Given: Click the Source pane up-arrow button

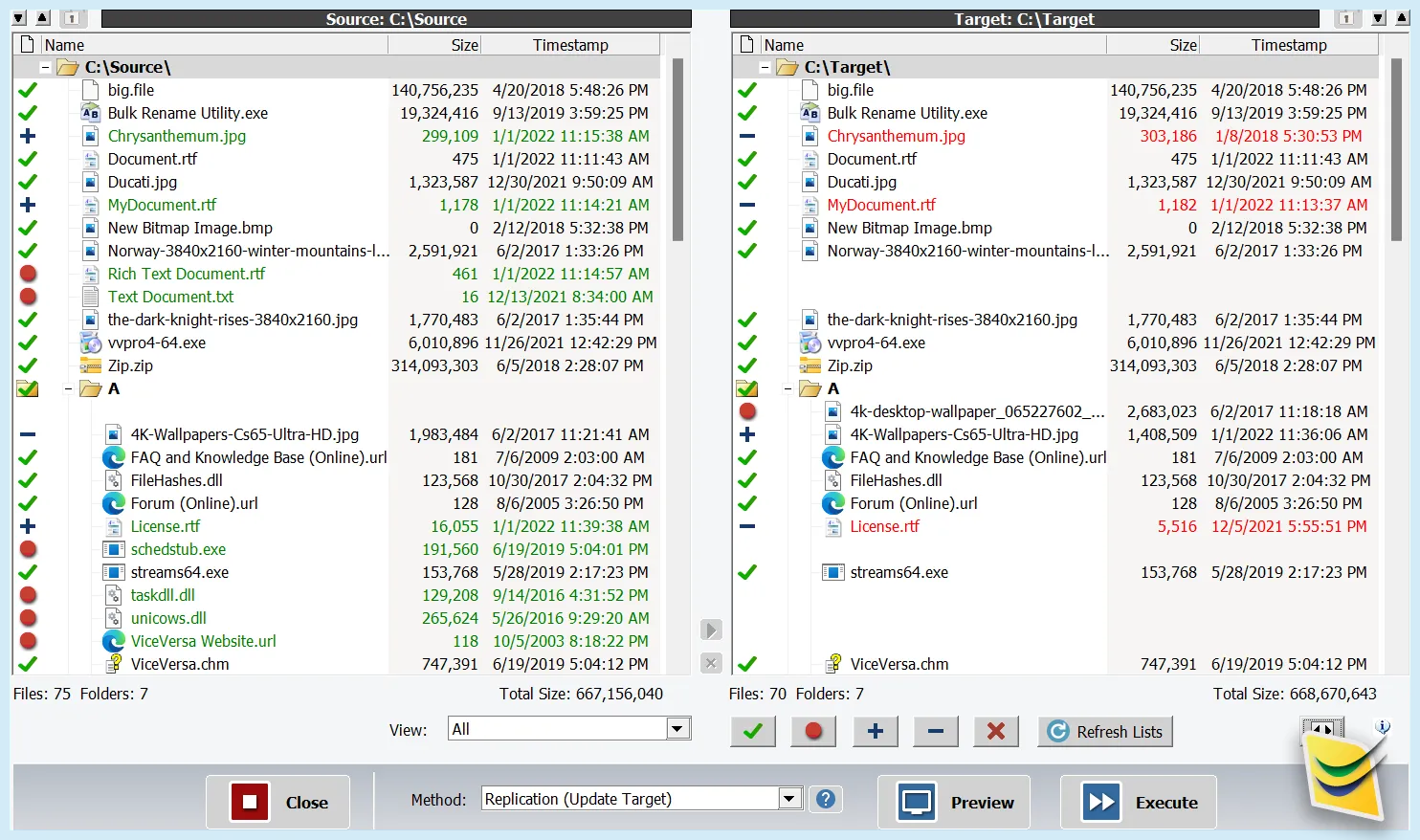Looking at the screenshot, I should click(x=42, y=18).
